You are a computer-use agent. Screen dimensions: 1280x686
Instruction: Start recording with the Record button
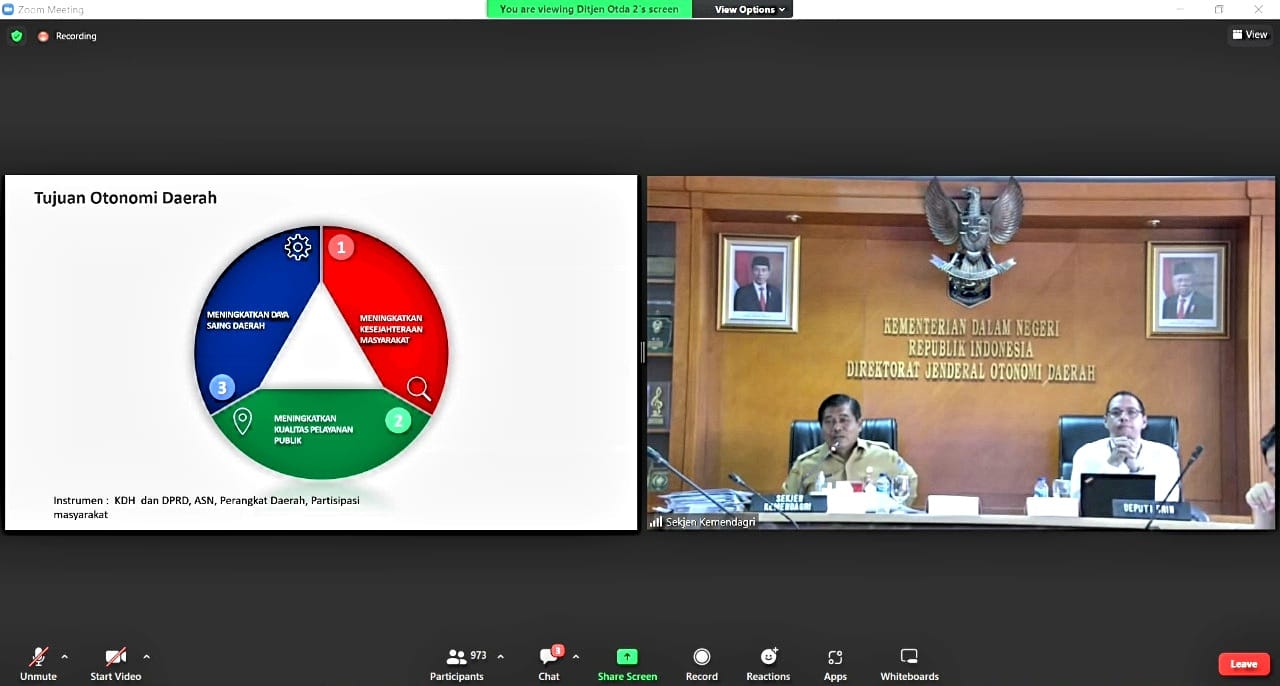coord(701,664)
